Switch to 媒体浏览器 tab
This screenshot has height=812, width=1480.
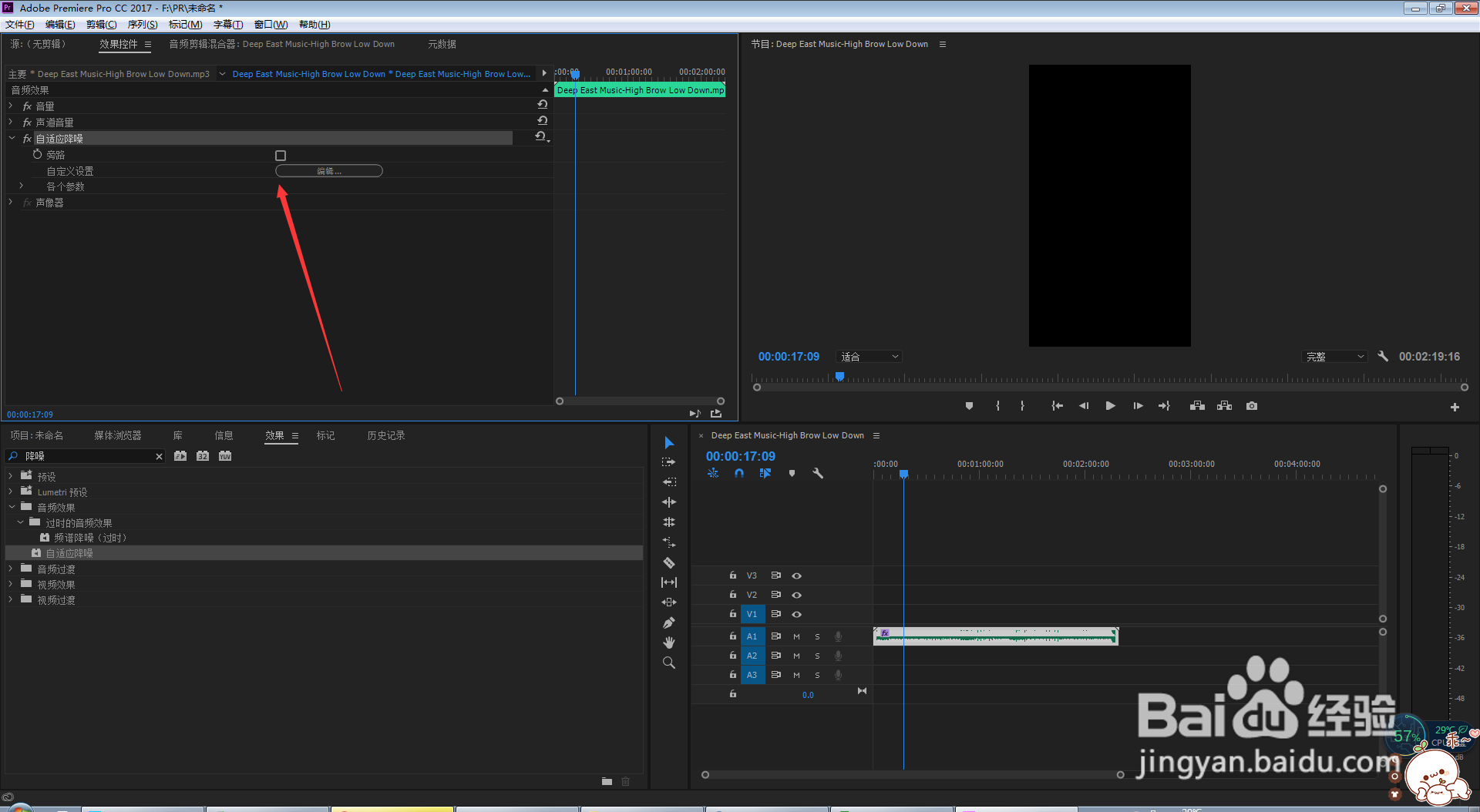(x=118, y=435)
